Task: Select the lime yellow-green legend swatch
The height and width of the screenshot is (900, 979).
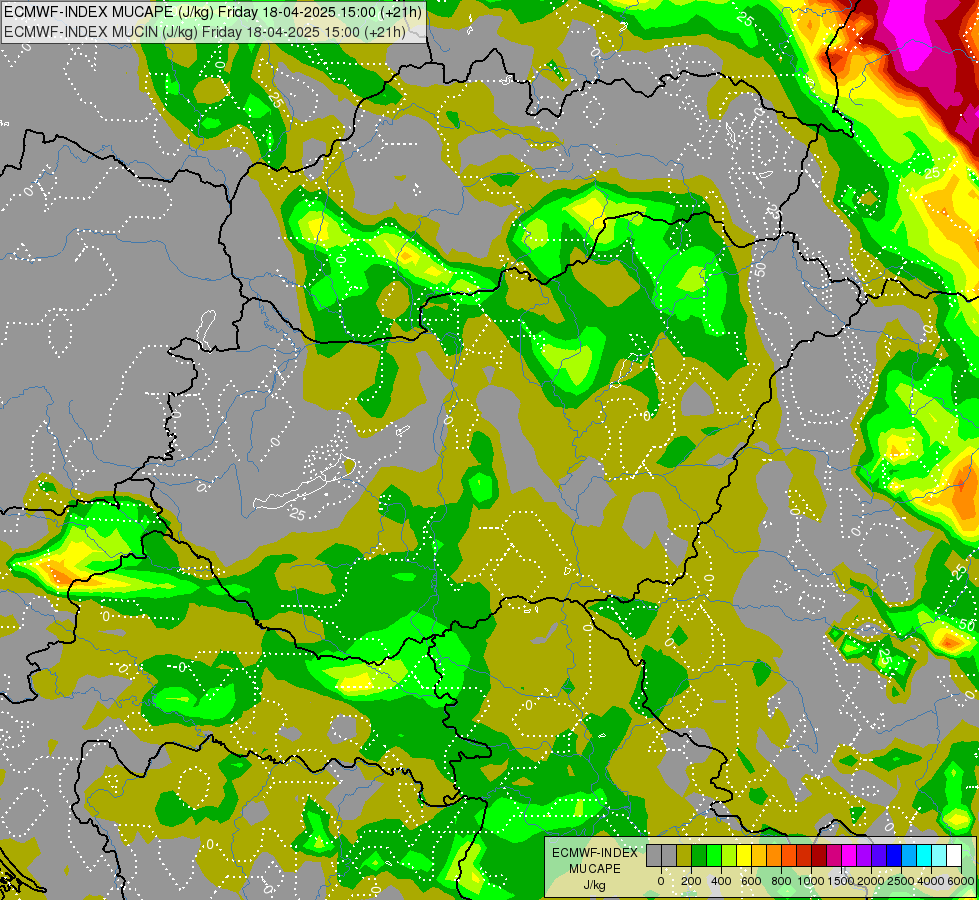Action: coord(729,856)
